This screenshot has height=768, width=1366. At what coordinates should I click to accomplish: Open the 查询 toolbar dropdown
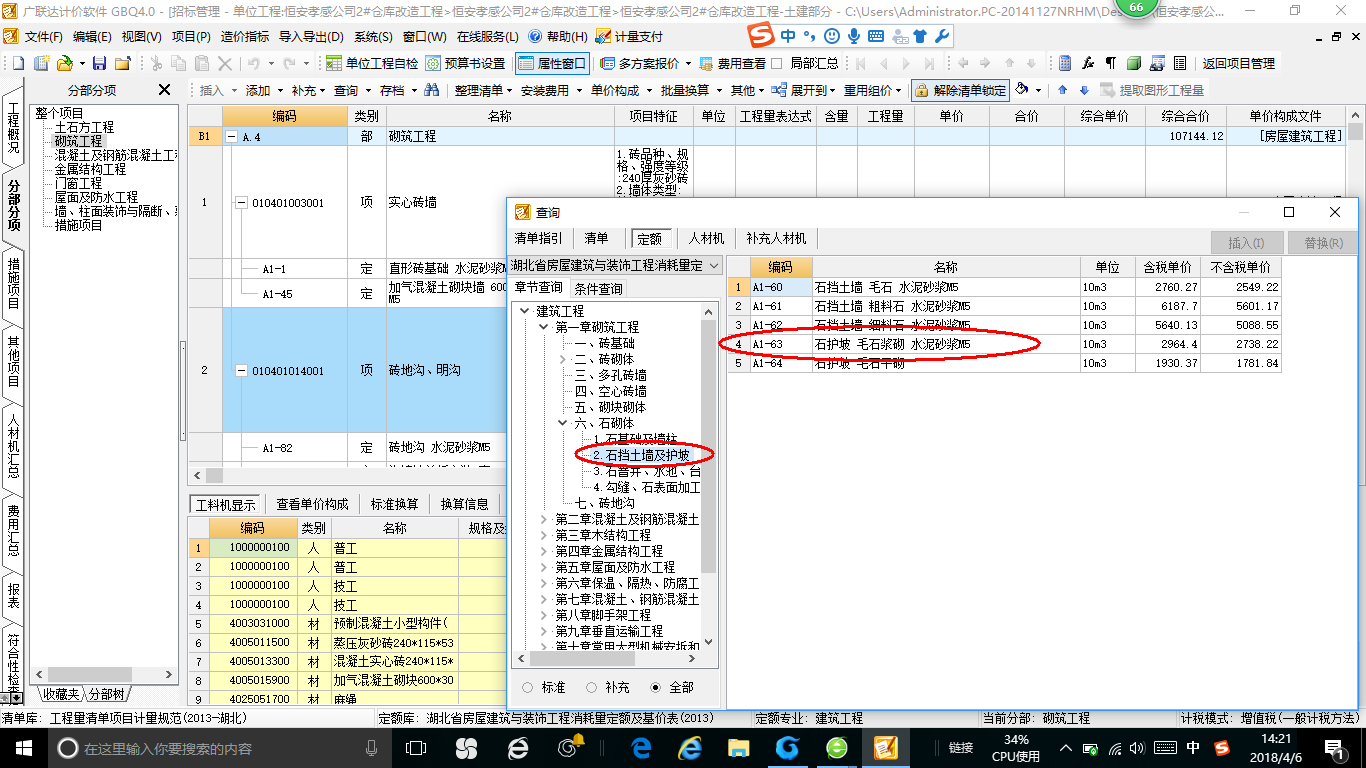[352, 90]
